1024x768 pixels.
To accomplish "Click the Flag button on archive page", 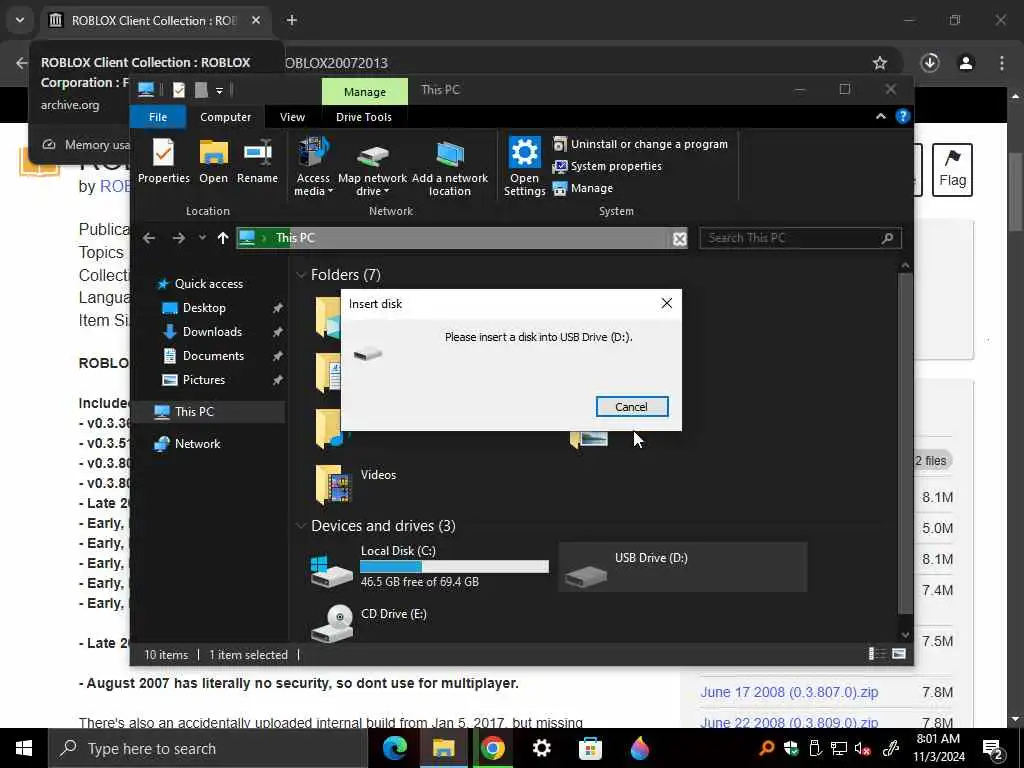I will (x=952, y=170).
